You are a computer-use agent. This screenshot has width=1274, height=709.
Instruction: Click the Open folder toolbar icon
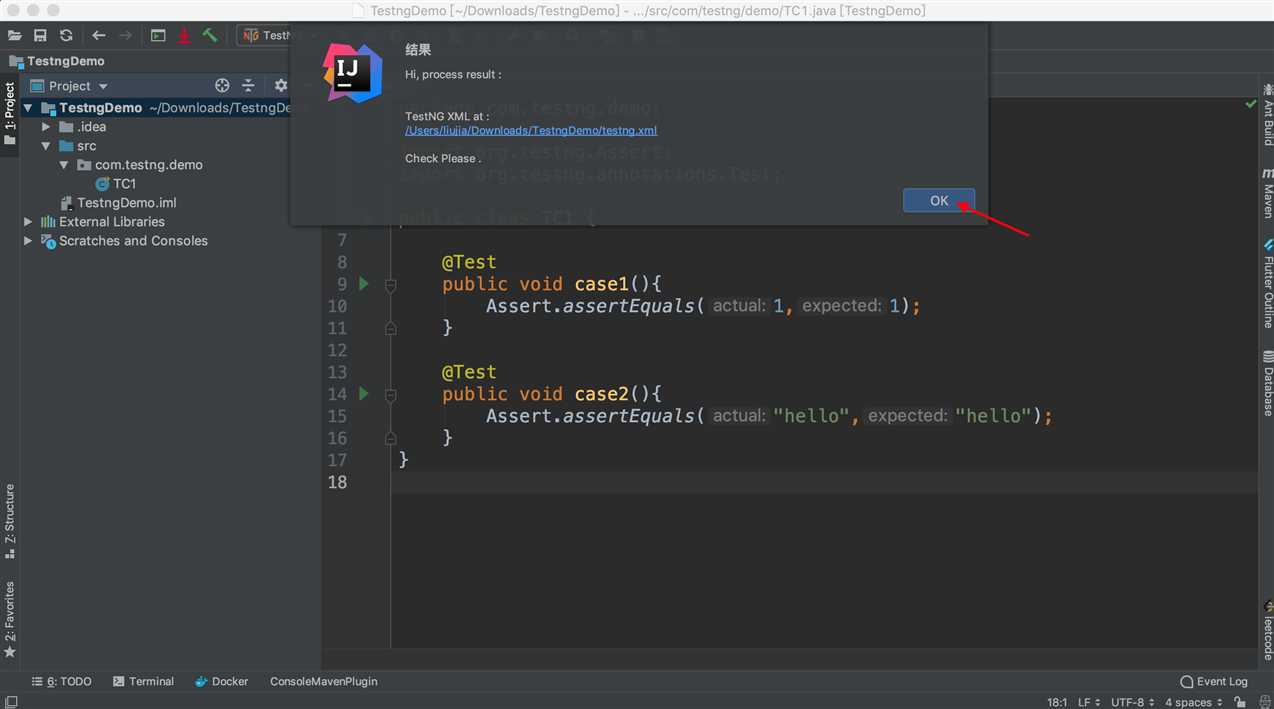[14, 35]
